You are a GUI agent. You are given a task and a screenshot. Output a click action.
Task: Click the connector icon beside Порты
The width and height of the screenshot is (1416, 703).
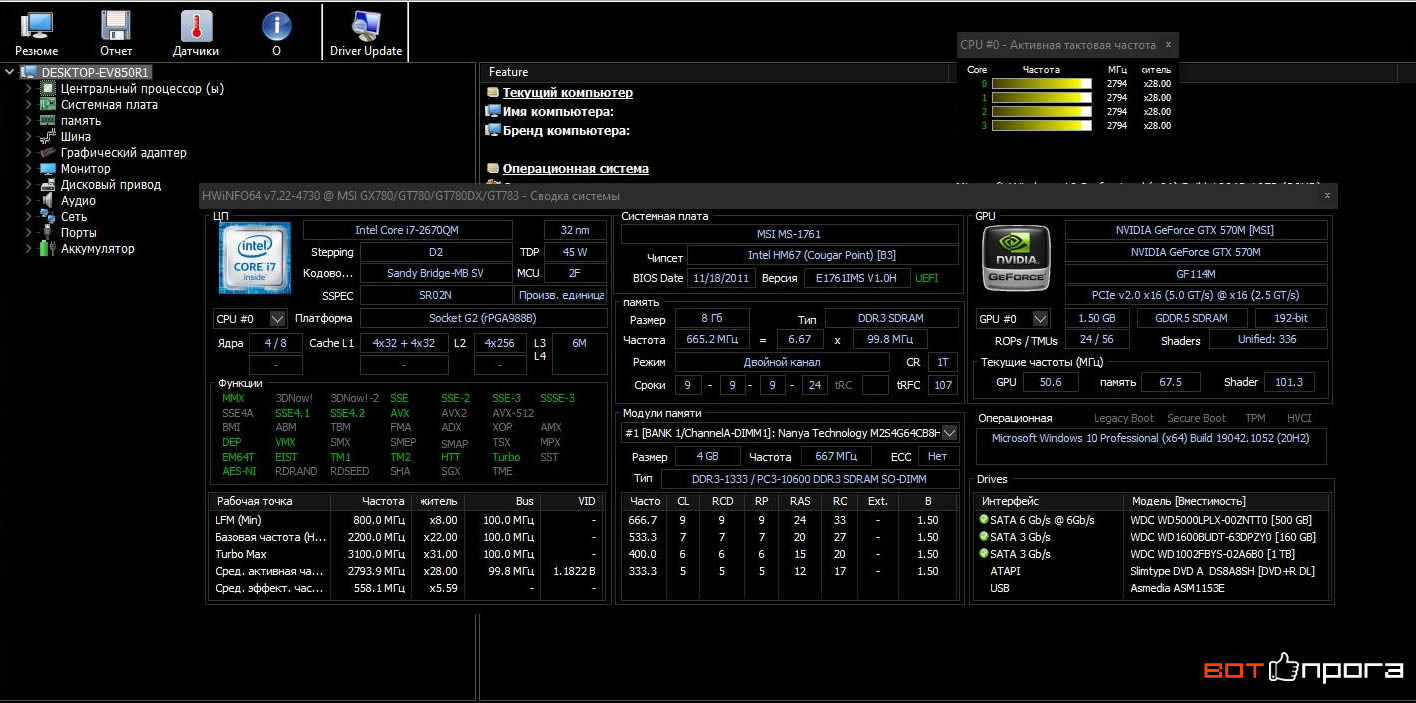pos(47,232)
